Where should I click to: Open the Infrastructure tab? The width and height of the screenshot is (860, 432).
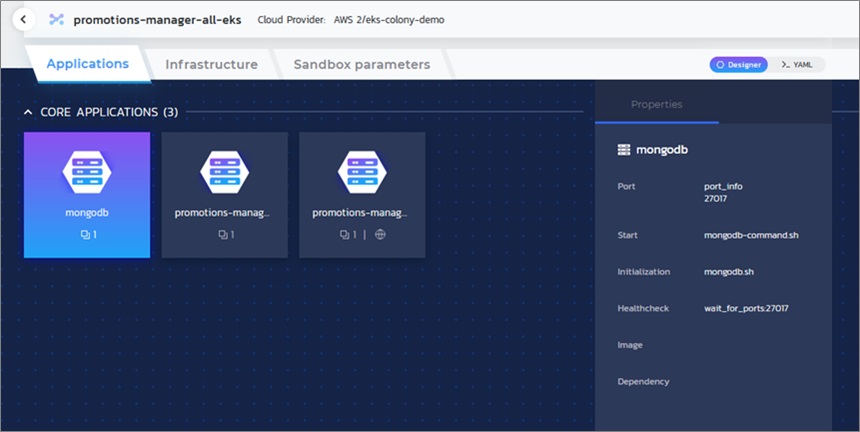[x=211, y=65]
